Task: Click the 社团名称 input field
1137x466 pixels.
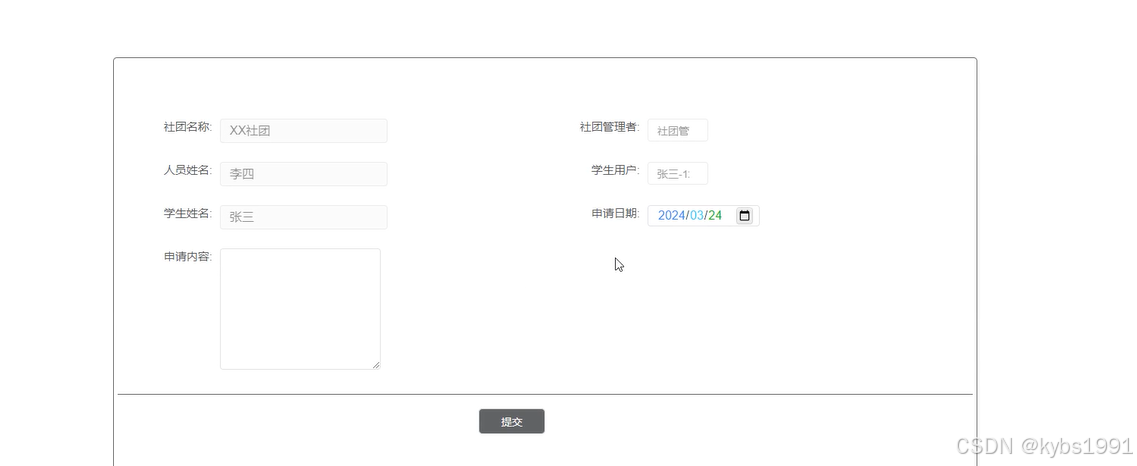Action: [304, 130]
